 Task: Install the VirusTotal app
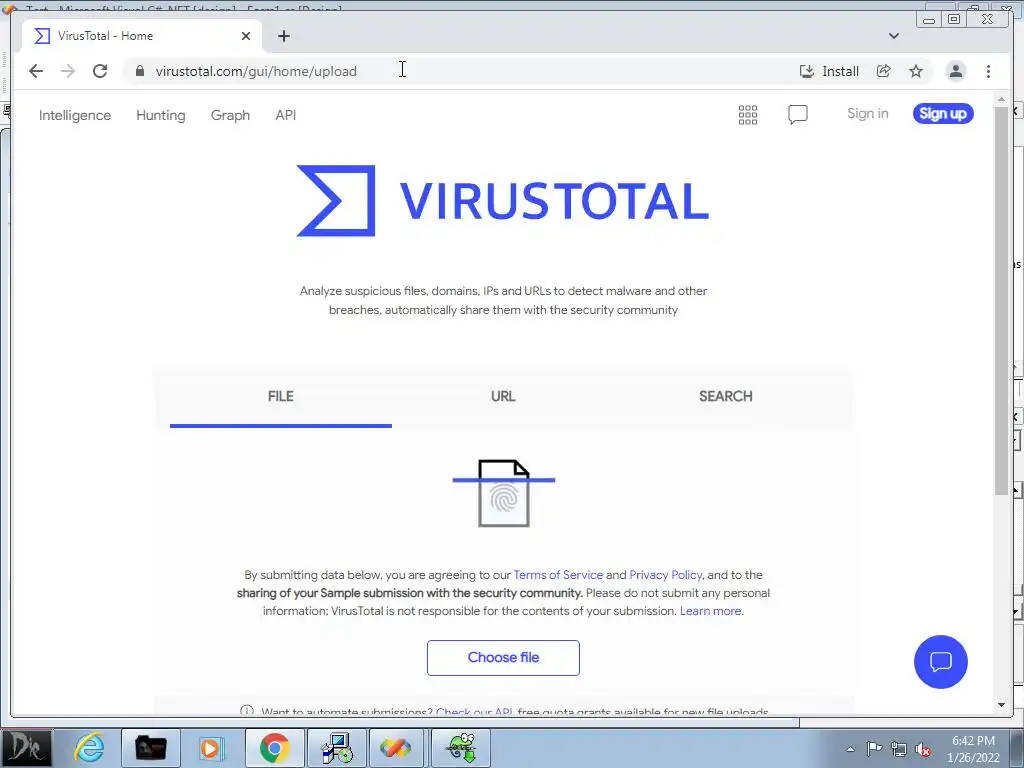(829, 71)
